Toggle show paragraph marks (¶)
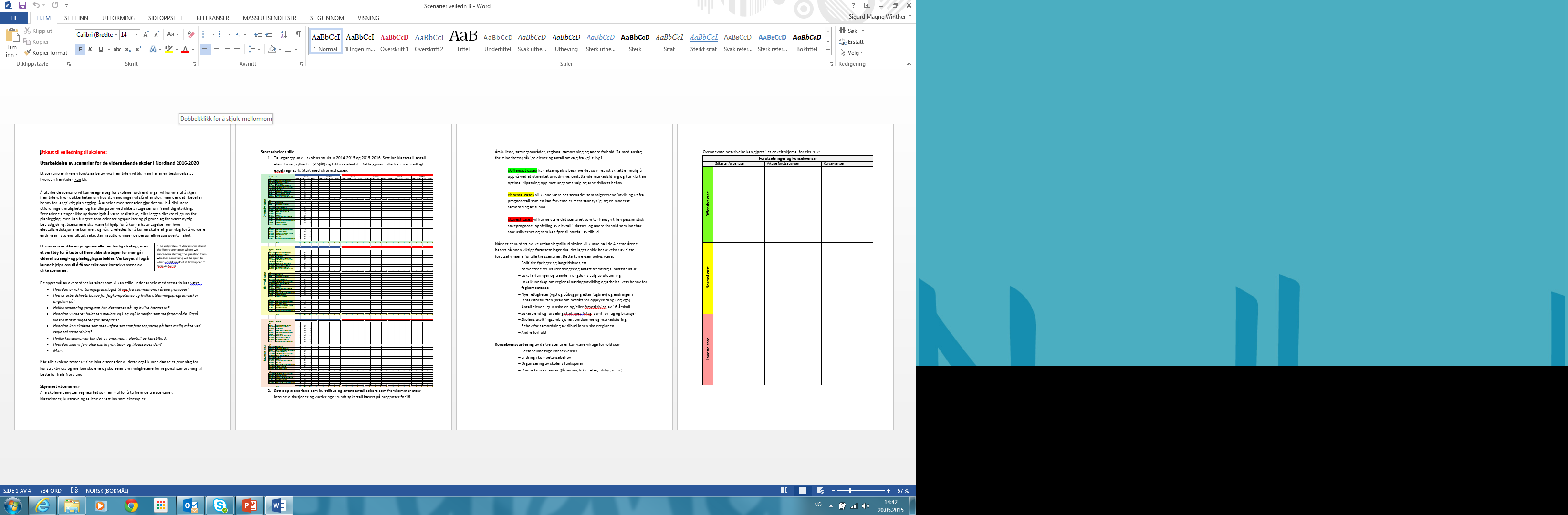This screenshot has height=515, width=1568. pyautogui.click(x=298, y=35)
